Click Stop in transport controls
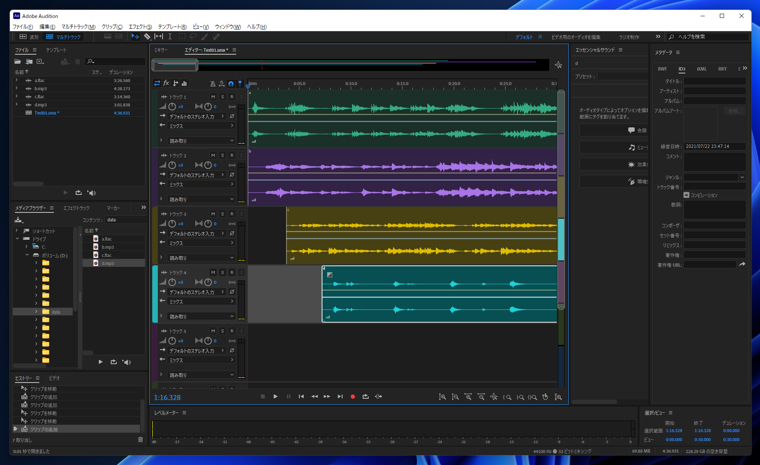Image resolution: width=760 pixels, height=465 pixels. (x=263, y=397)
